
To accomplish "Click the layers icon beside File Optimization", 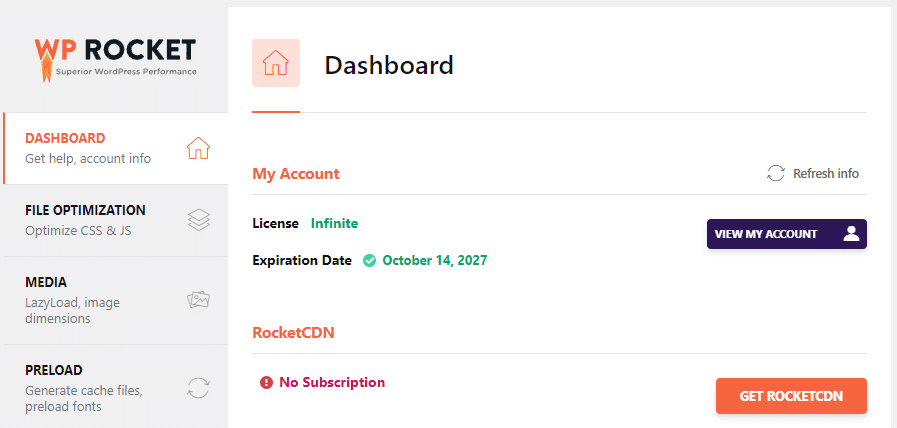I will point(198,220).
